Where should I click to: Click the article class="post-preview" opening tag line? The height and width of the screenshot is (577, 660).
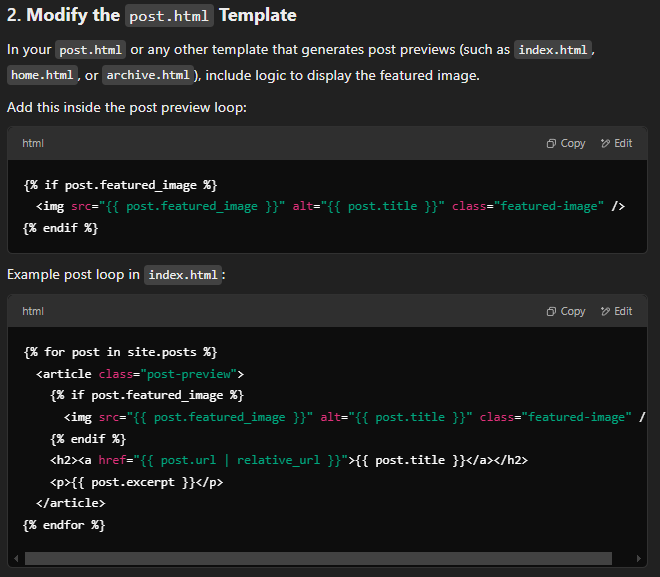[x=140, y=374]
